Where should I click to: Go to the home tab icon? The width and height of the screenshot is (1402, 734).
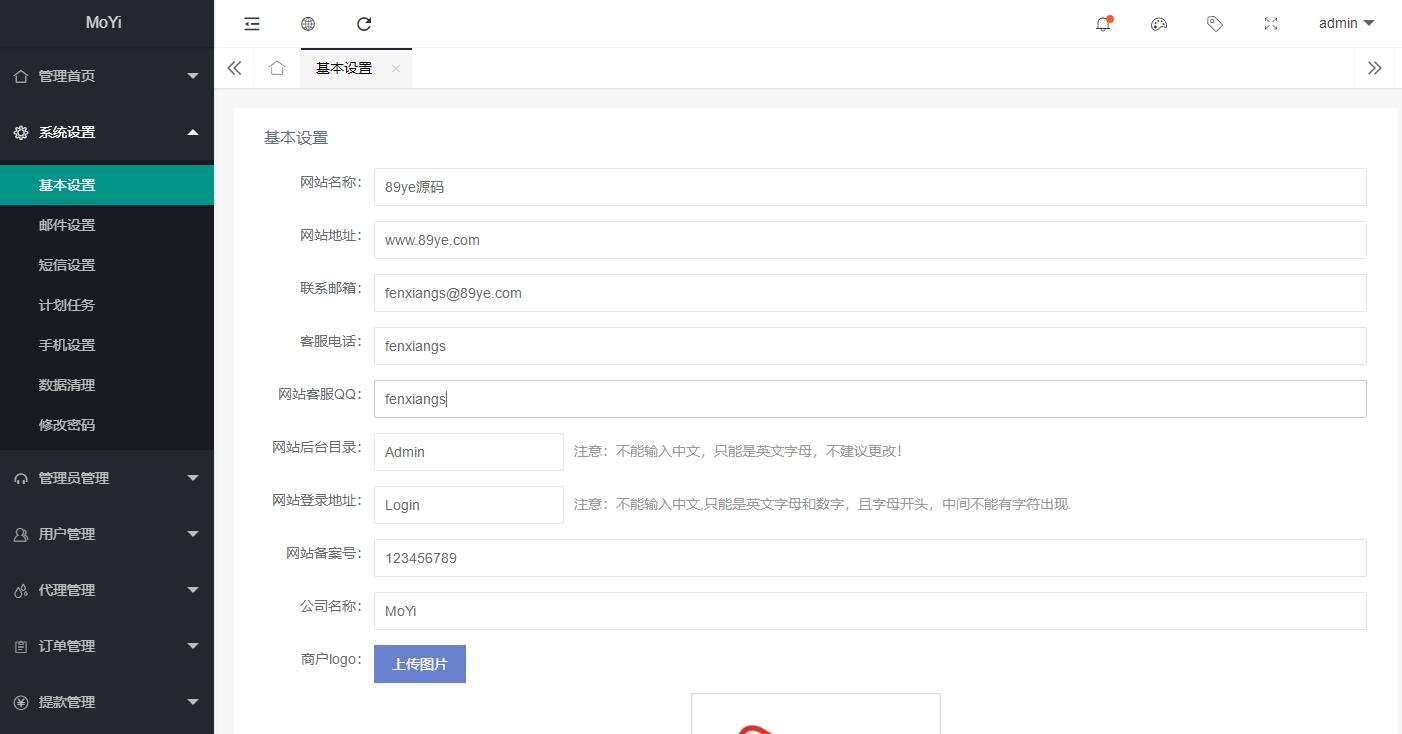[277, 68]
